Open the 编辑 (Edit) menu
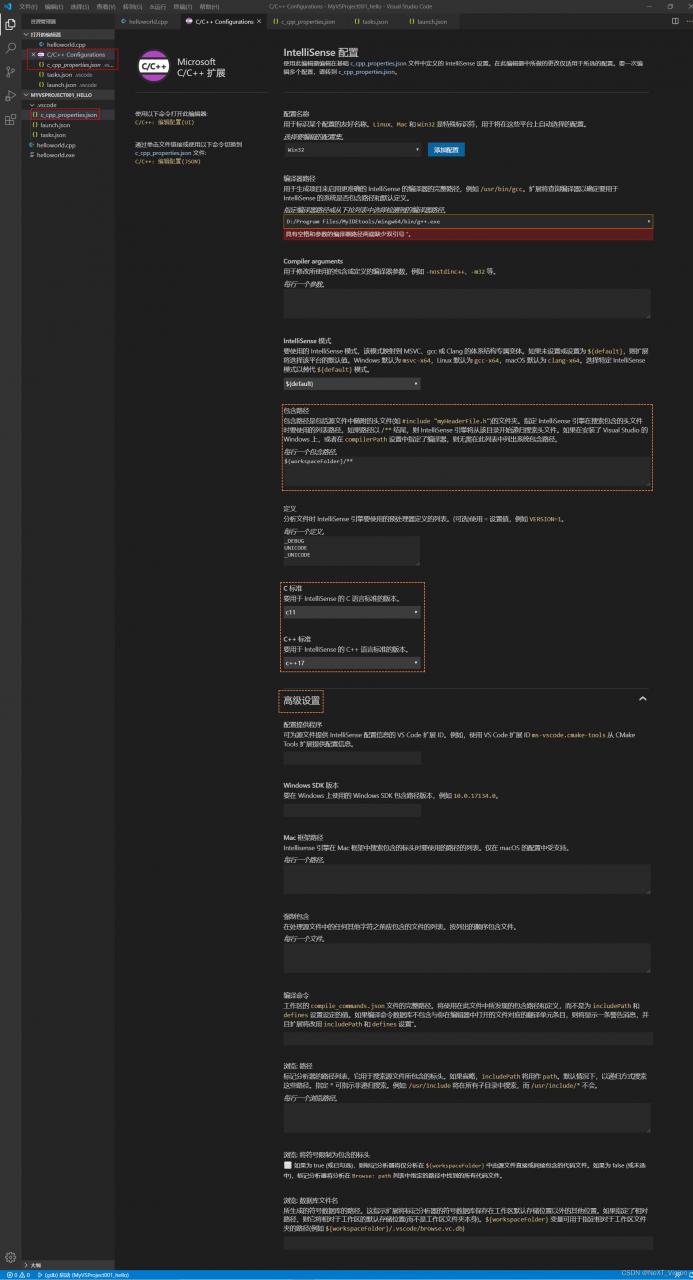Image resolution: width=693 pixels, height=1280 pixels. [x=53, y=6]
